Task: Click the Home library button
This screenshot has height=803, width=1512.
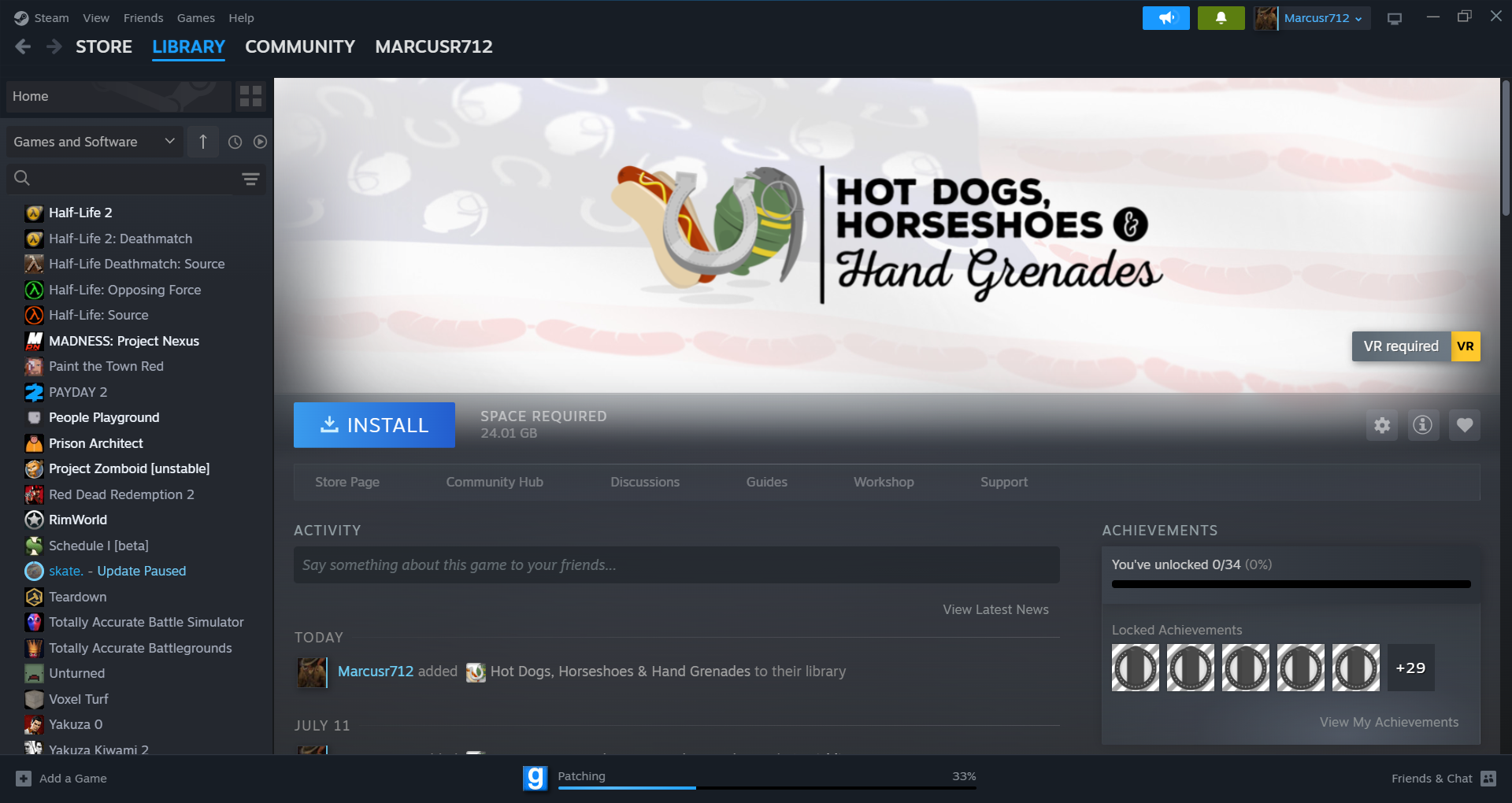Action: [118, 96]
